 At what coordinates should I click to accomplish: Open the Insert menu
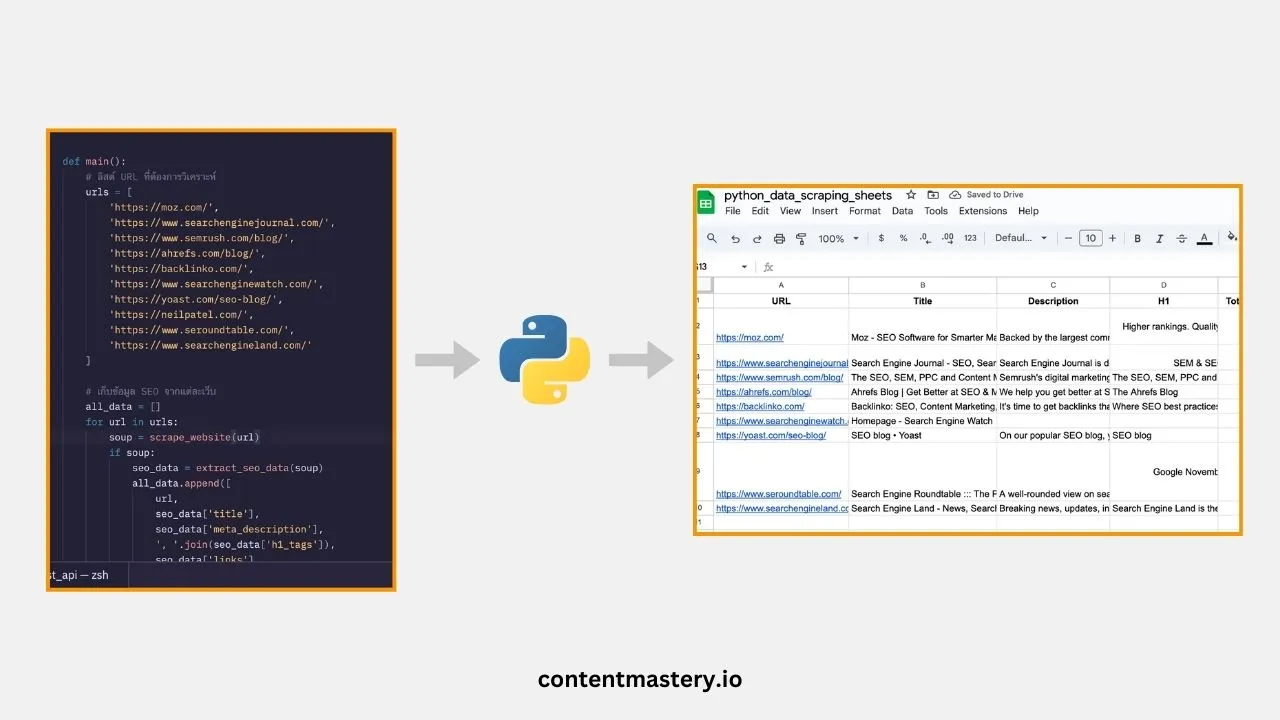[825, 211]
